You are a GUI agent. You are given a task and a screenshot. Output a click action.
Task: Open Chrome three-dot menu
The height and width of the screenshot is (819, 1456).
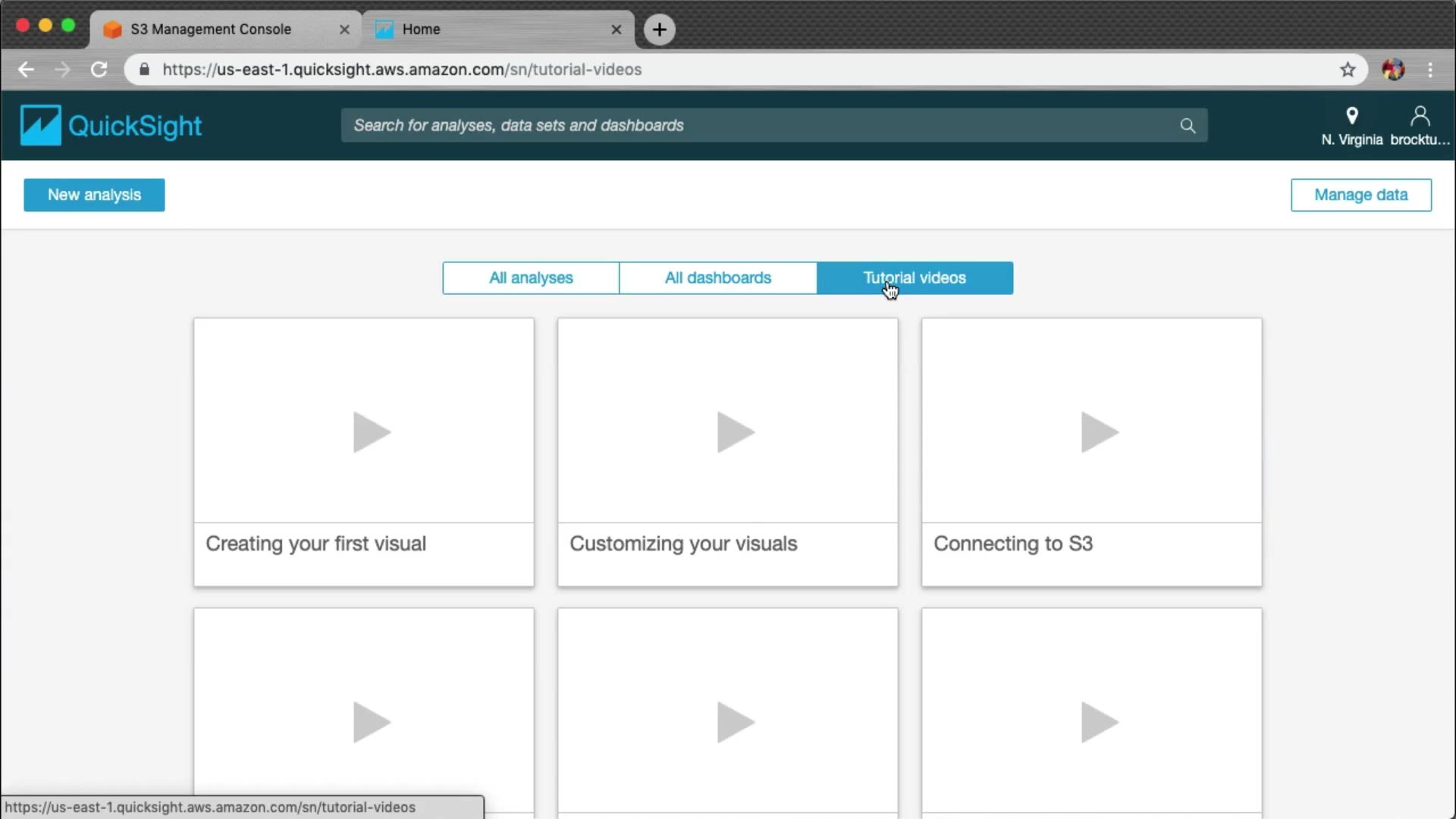click(1430, 70)
